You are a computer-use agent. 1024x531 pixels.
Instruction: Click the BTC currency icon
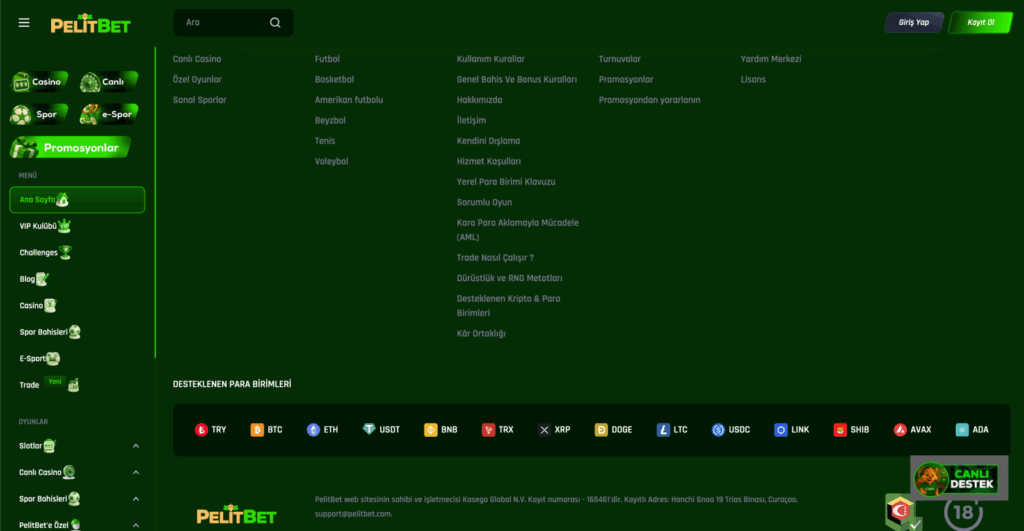click(257, 430)
